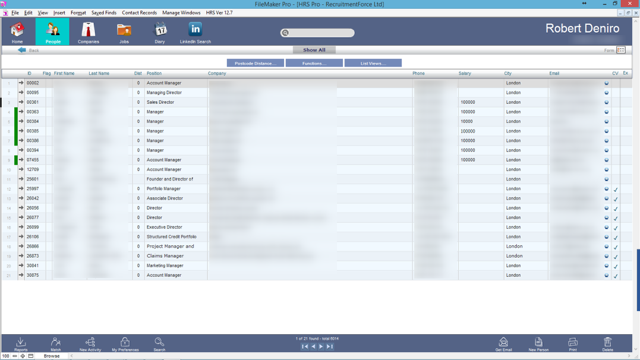
Task: Open the Manage Windows menu
Action: pos(181,13)
